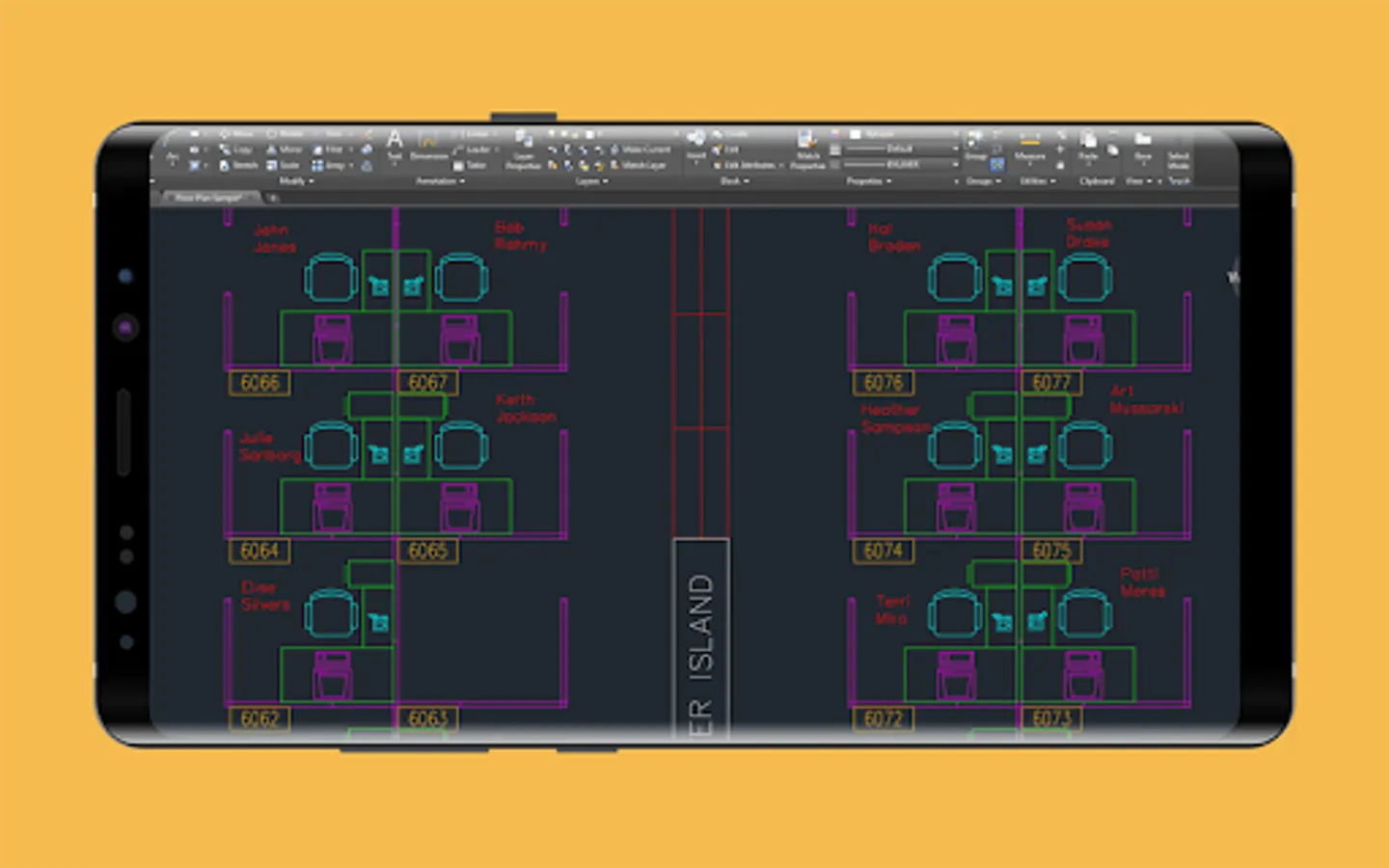The image size is (1389, 868).
Task: Click room tag 6076
Action: coord(884,383)
